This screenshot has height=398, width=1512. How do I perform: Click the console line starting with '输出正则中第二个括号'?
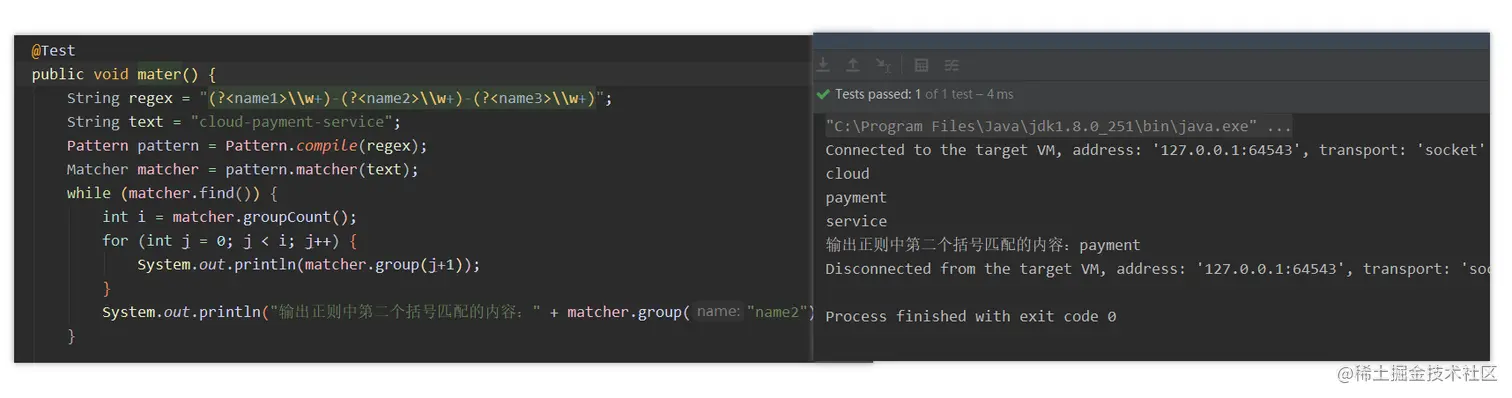(983, 245)
